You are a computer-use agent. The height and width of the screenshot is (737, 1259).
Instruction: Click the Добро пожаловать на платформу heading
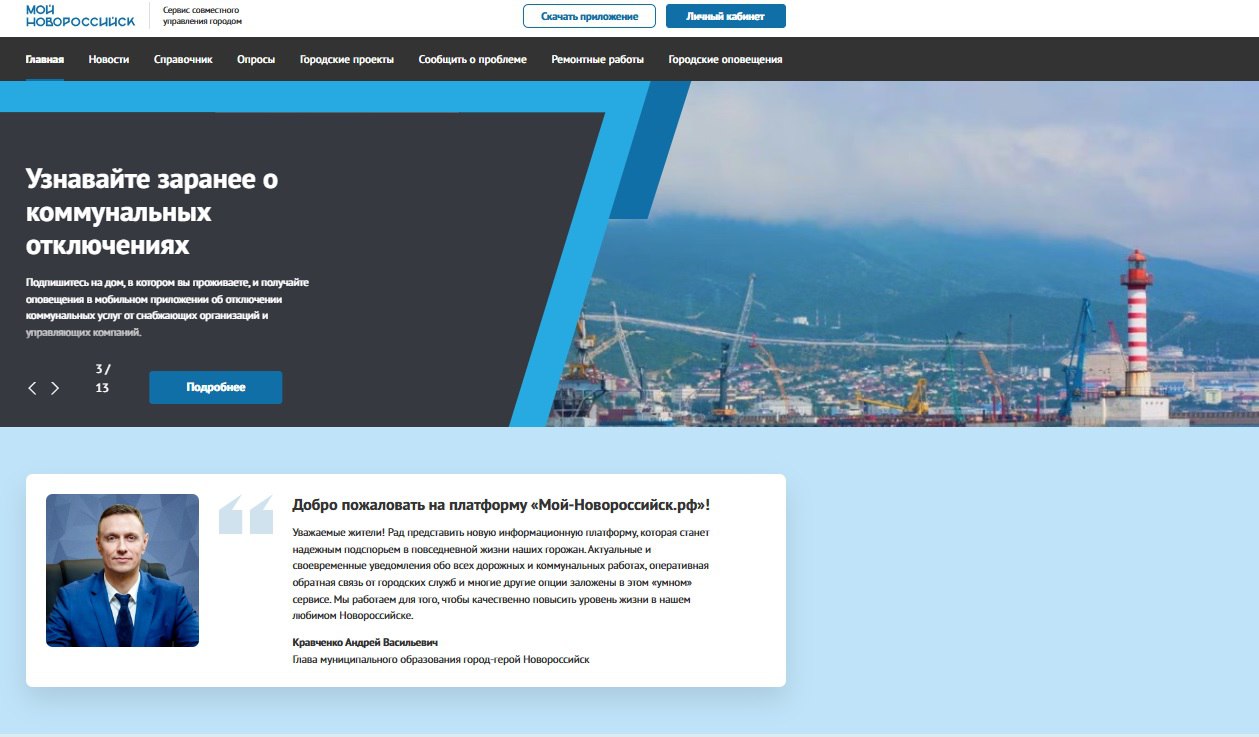click(500, 505)
